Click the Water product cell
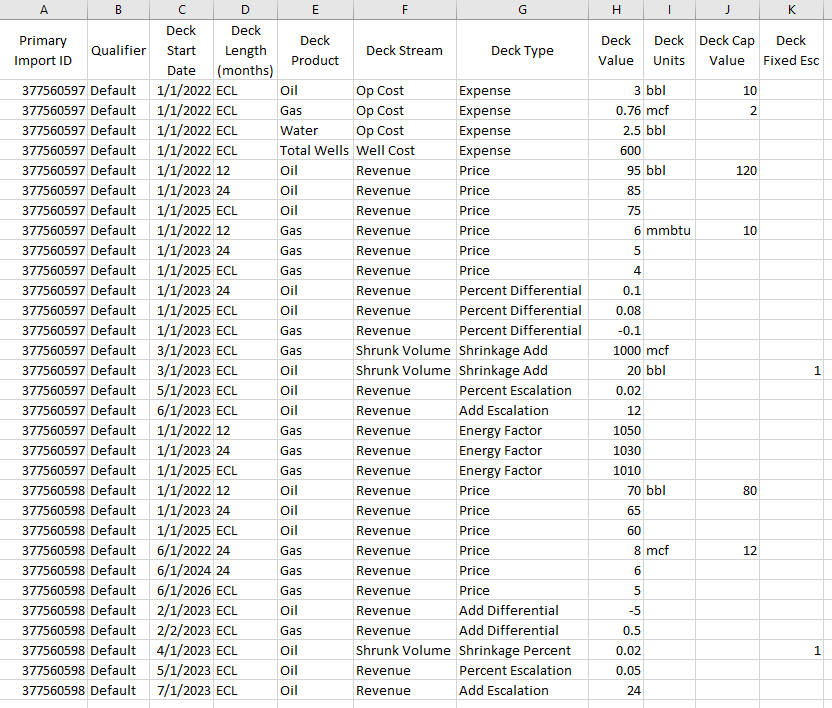This screenshot has height=708, width=832. (x=315, y=130)
